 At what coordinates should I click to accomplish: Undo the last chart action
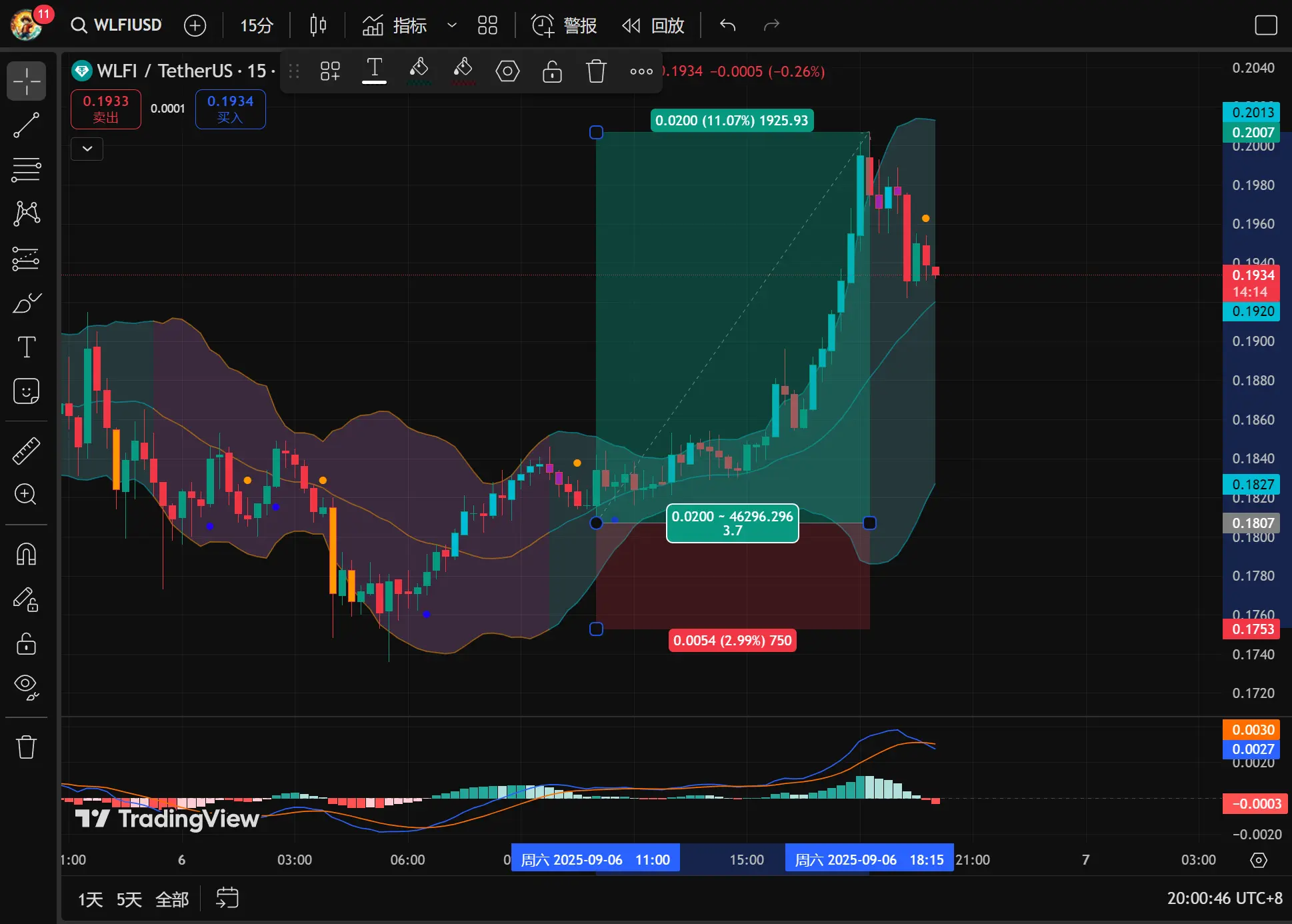727,25
